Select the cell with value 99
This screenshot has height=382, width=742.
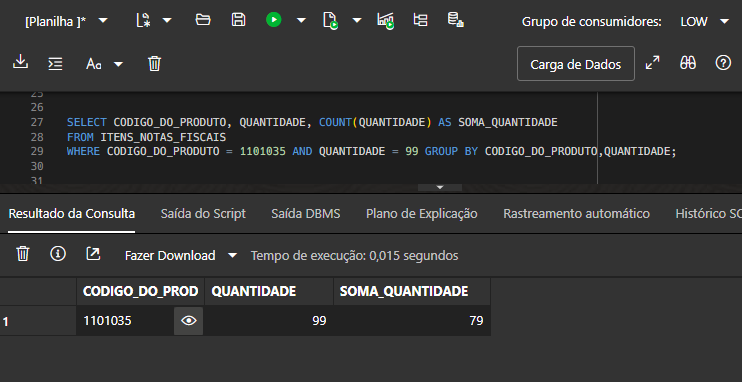pos(269,321)
